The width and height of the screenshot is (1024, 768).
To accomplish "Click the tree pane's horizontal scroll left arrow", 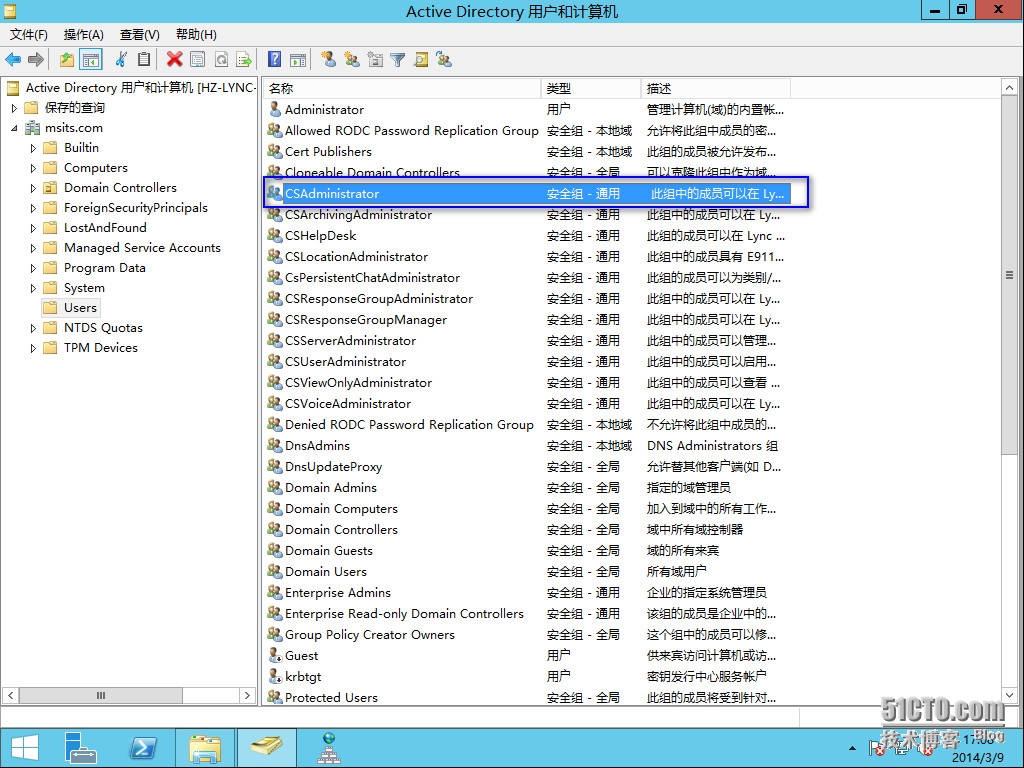I will 10,696.
